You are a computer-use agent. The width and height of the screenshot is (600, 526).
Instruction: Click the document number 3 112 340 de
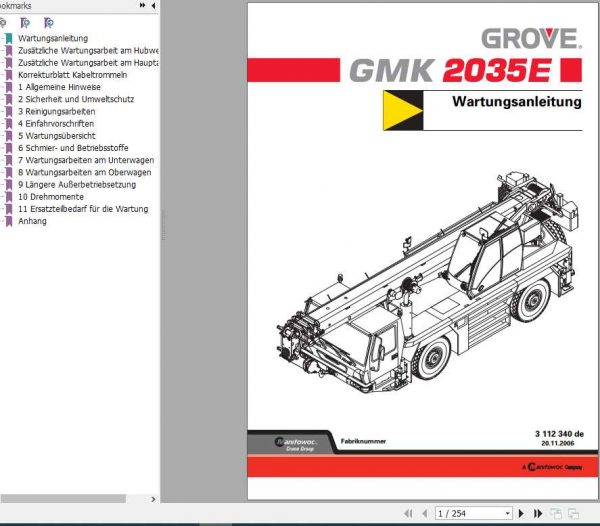[x=559, y=434]
